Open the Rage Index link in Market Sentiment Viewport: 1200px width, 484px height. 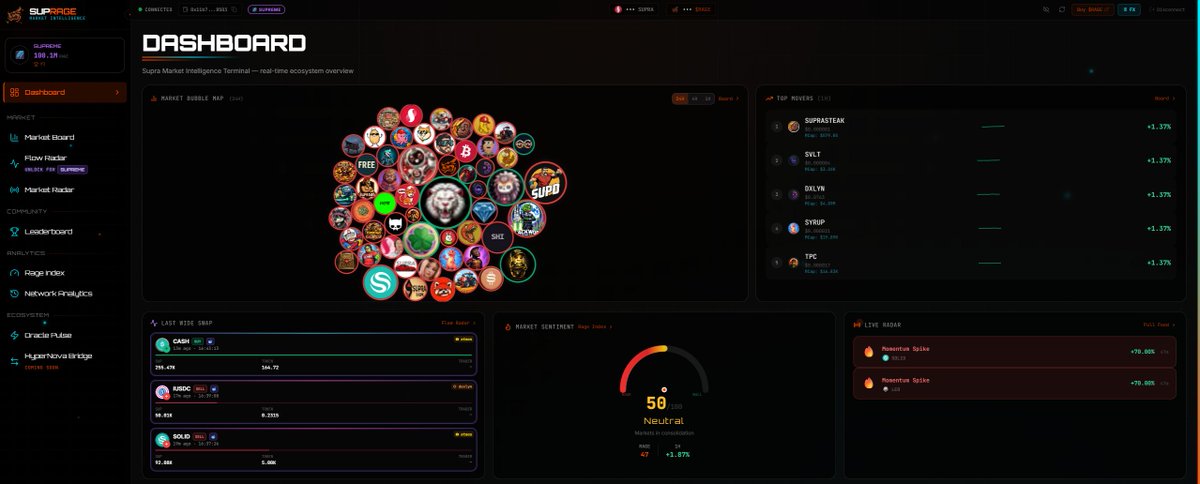[595, 327]
